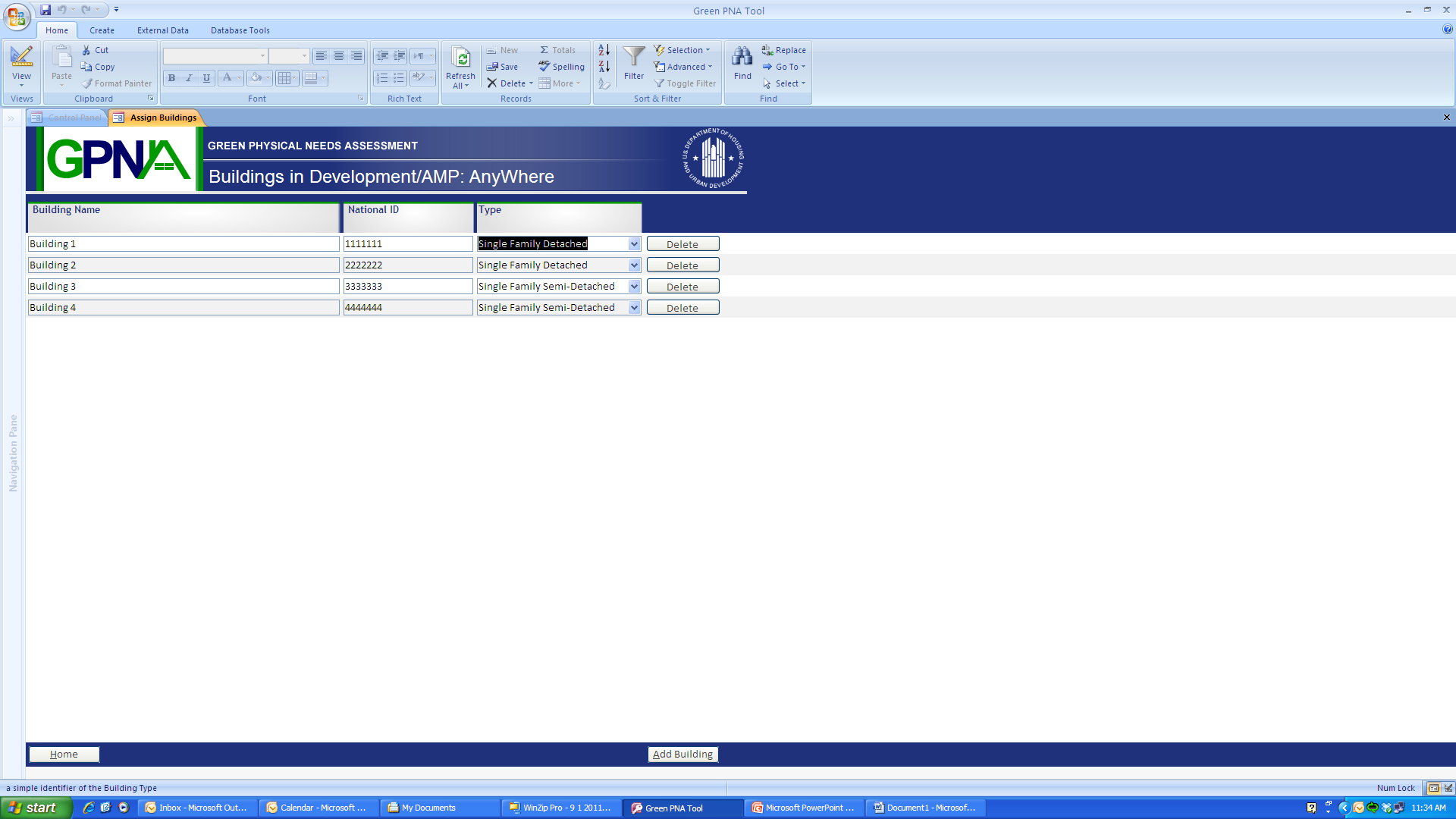The width and height of the screenshot is (1456, 819).
Task: Click the Office button logo
Action: coord(17,17)
